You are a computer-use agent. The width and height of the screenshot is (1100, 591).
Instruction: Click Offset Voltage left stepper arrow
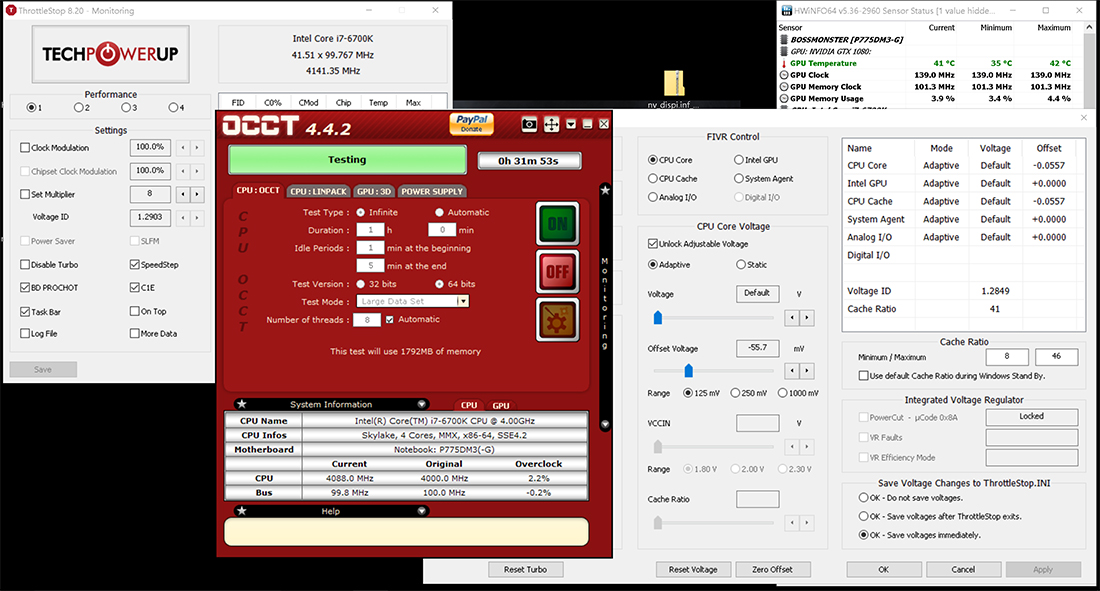tap(793, 370)
